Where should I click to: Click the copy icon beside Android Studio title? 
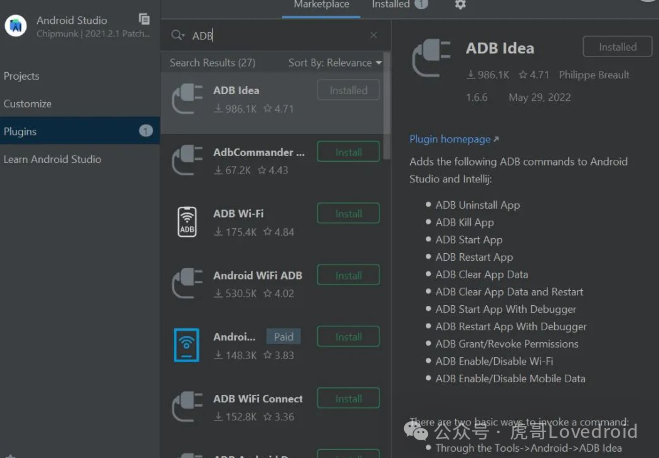(x=144, y=19)
